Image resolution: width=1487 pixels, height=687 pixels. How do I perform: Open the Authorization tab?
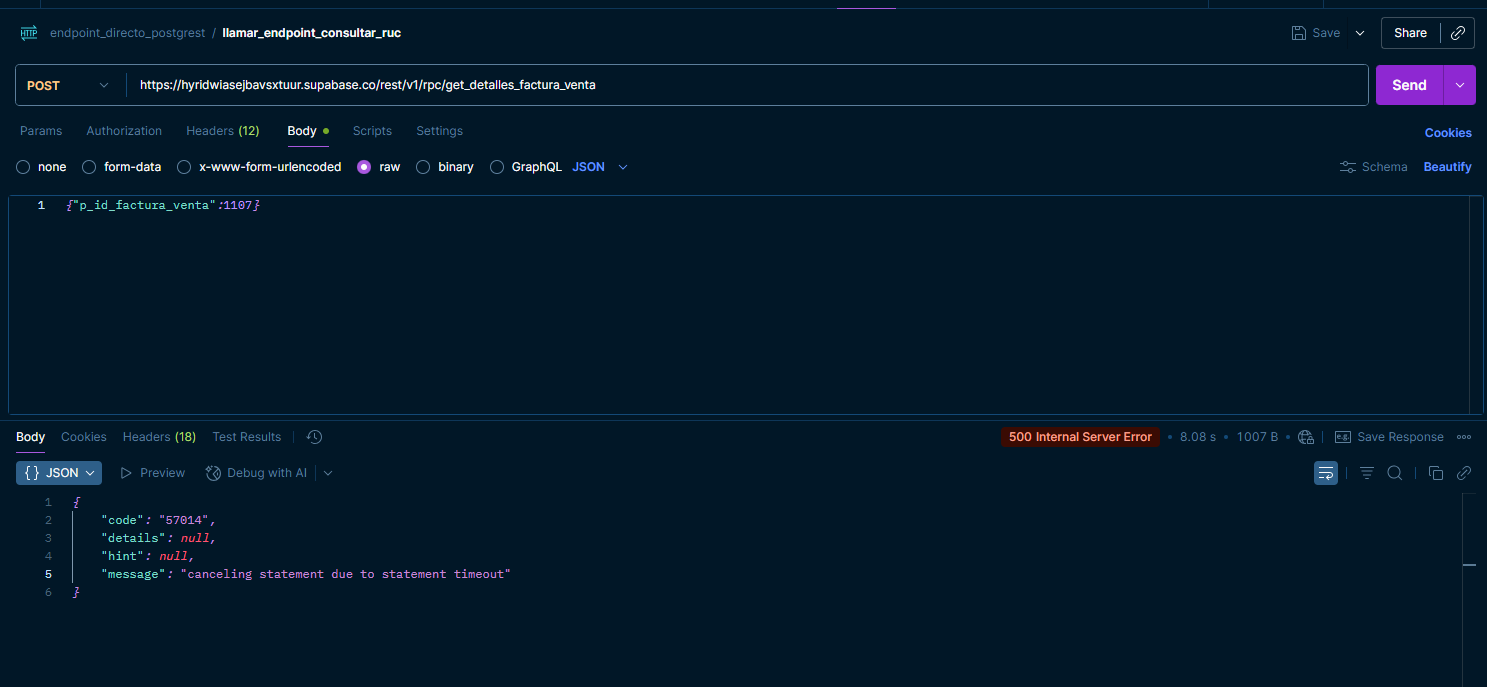124,131
